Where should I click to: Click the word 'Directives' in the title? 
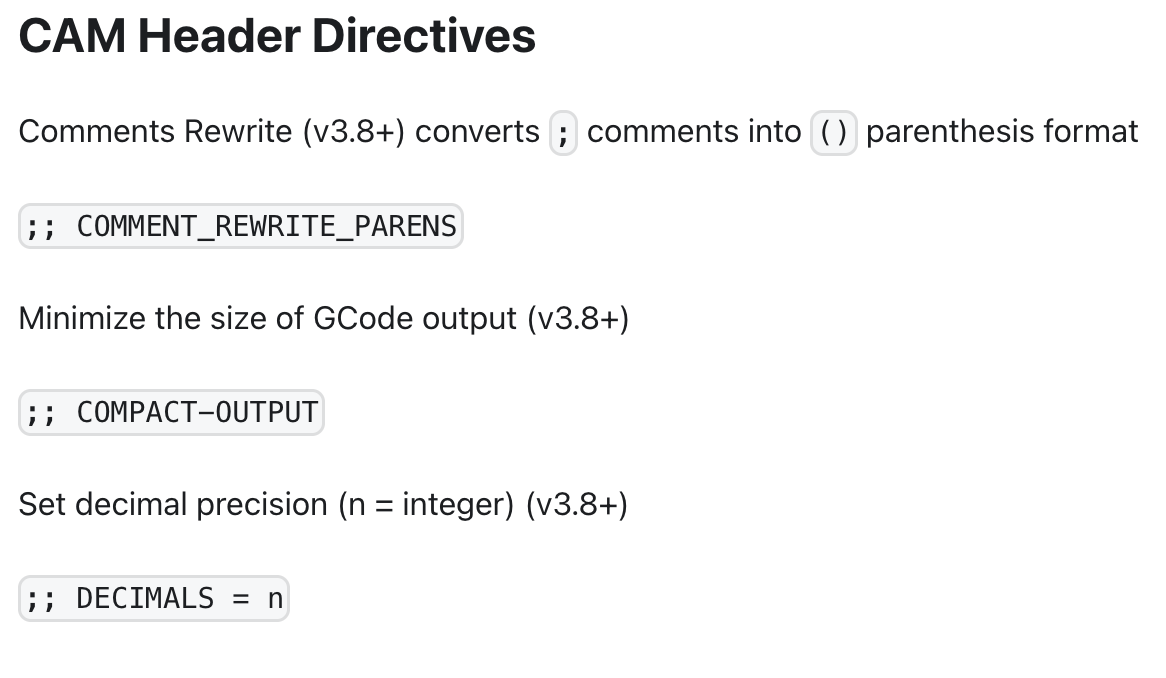click(x=424, y=36)
